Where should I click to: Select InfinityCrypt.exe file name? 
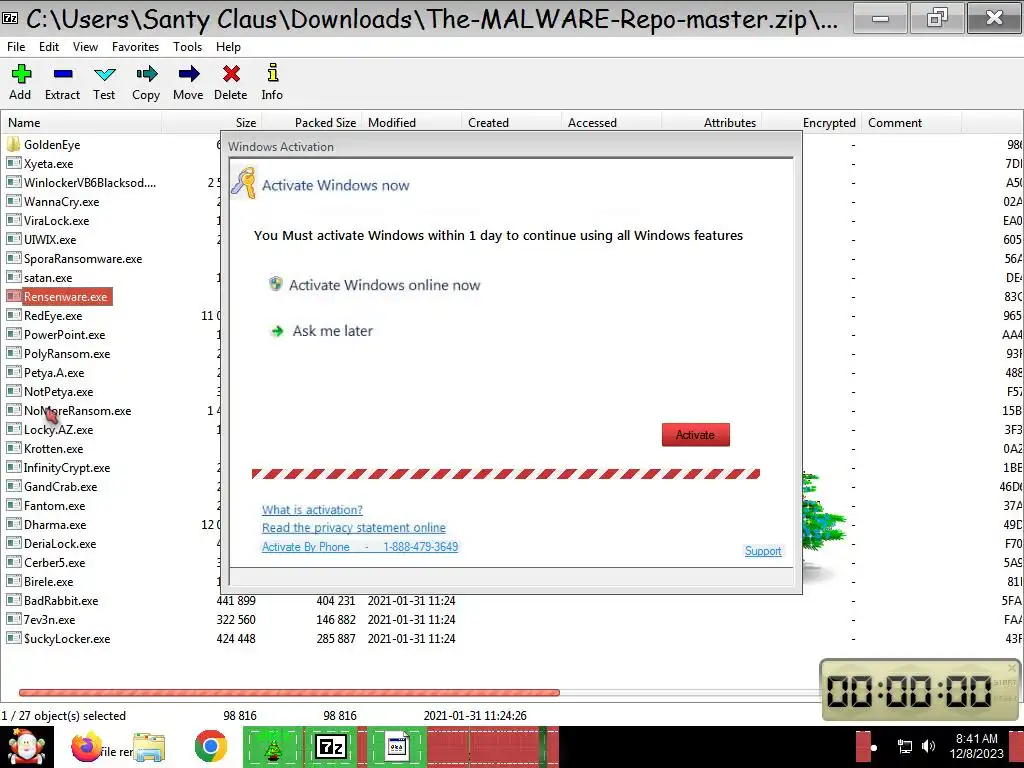pos(67,468)
